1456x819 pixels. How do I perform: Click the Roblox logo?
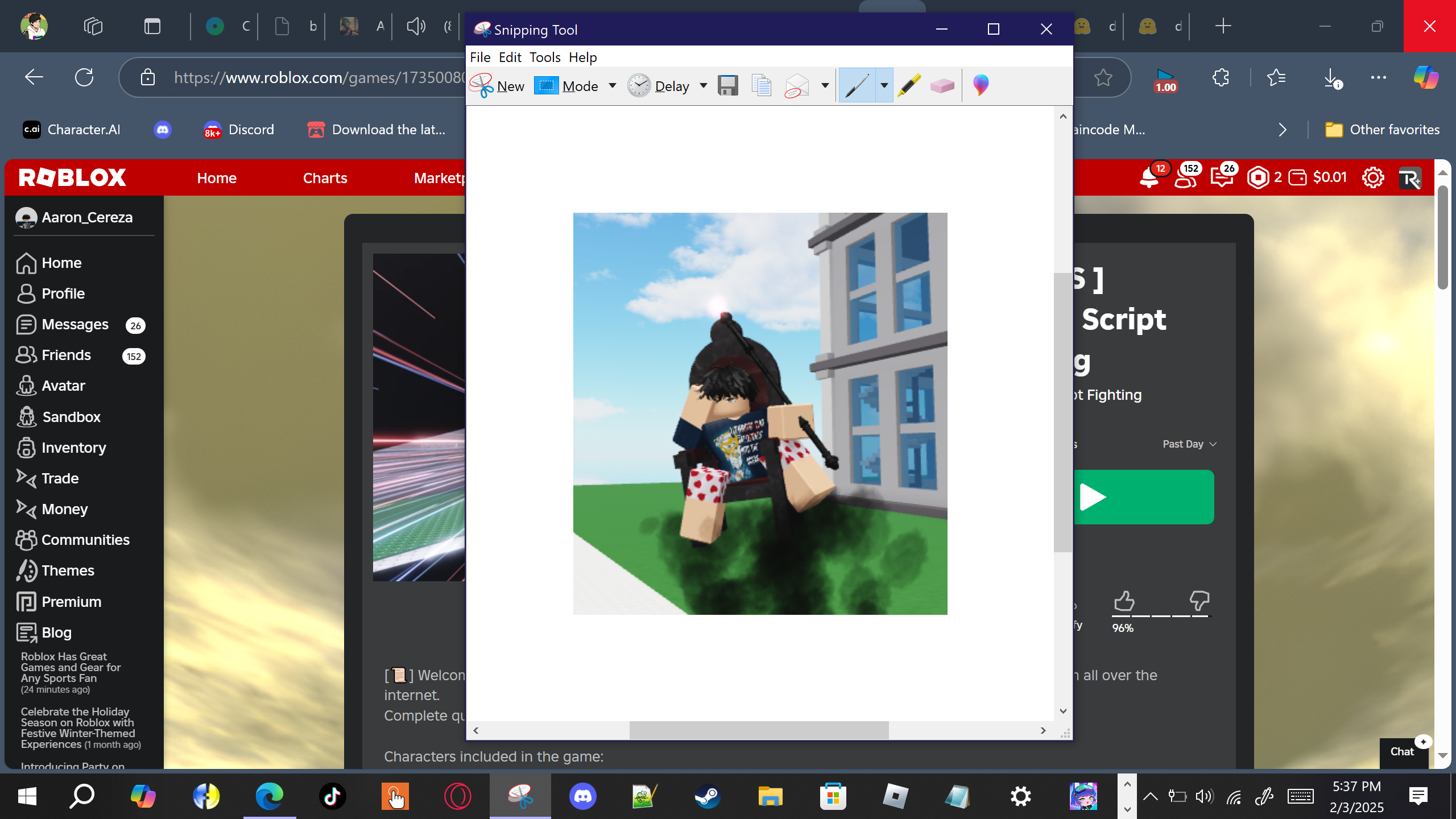pyautogui.click(x=72, y=178)
